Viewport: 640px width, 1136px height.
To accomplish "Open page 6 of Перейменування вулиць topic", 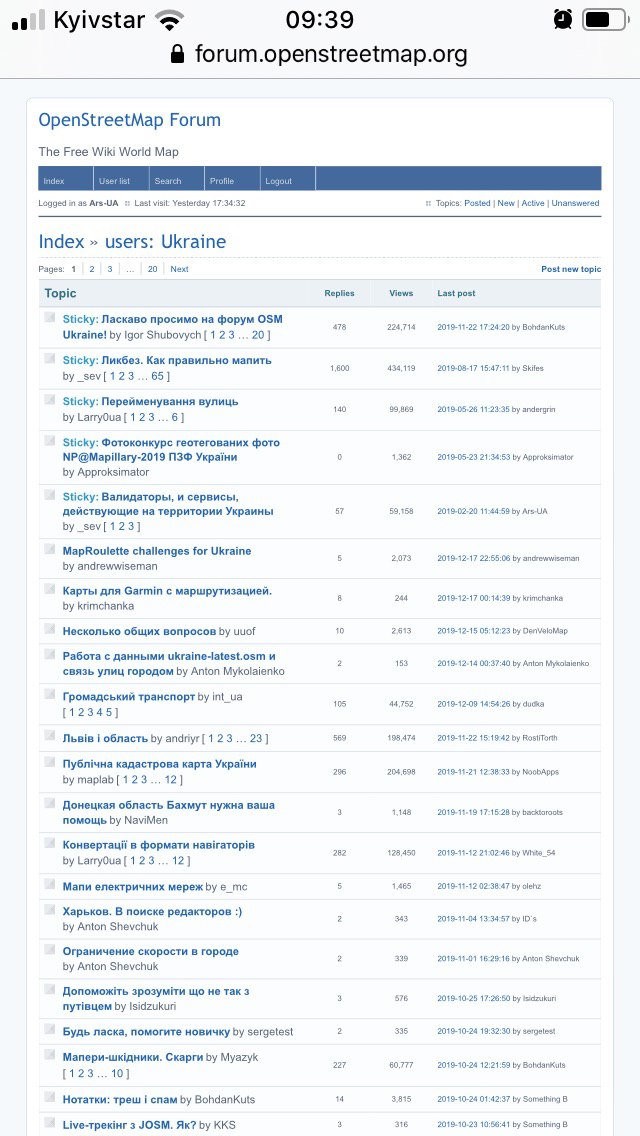I will tap(175, 417).
